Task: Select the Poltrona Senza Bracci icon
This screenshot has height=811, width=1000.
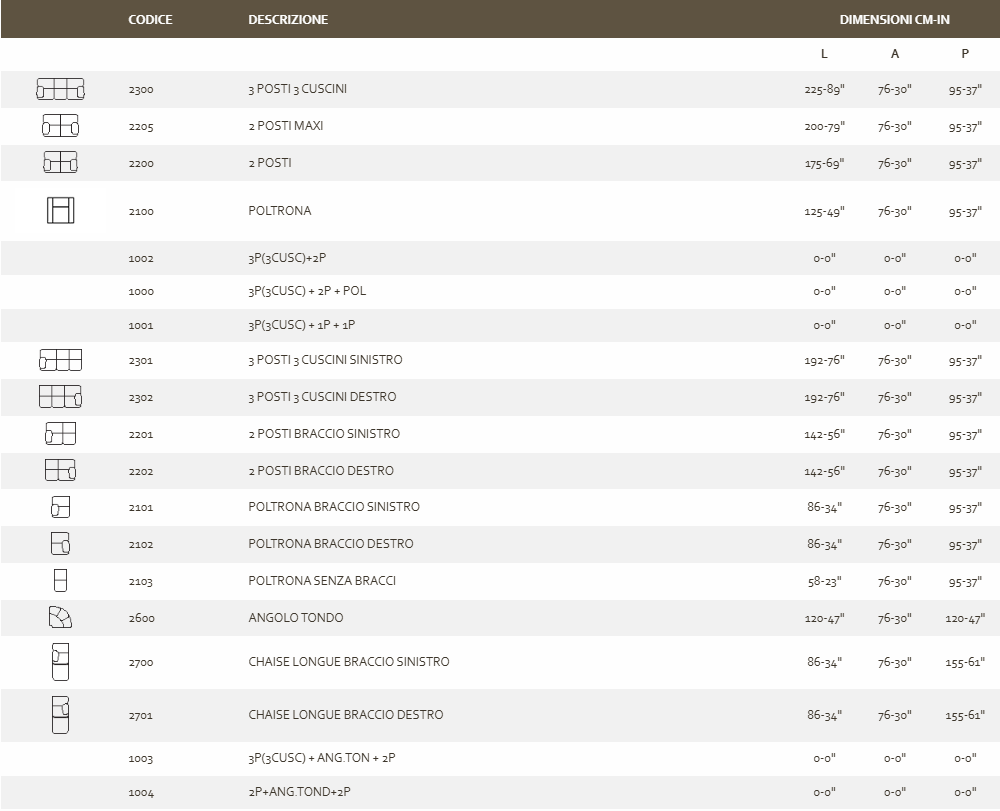Action: [x=60, y=580]
